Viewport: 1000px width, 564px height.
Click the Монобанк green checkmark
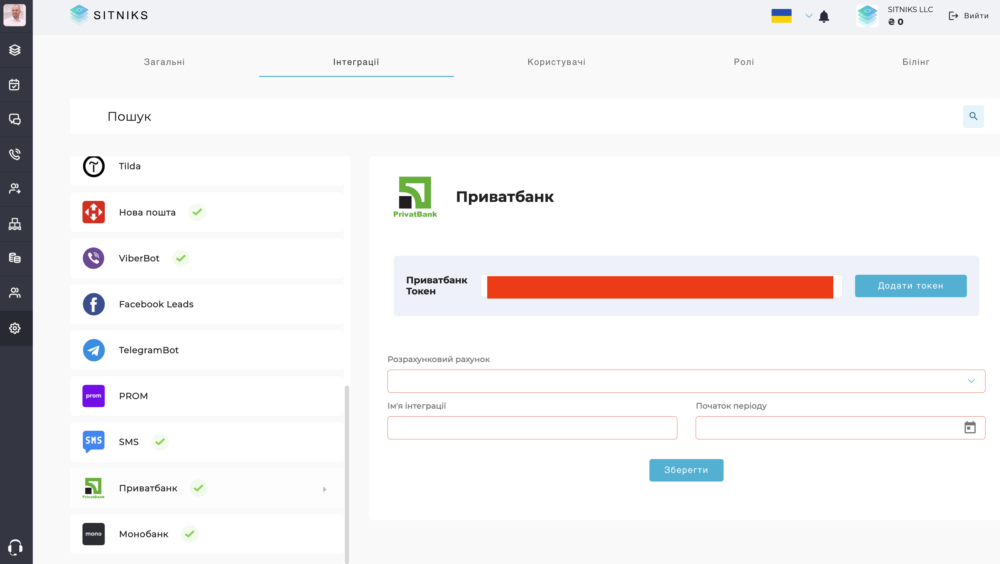point(189,533)
